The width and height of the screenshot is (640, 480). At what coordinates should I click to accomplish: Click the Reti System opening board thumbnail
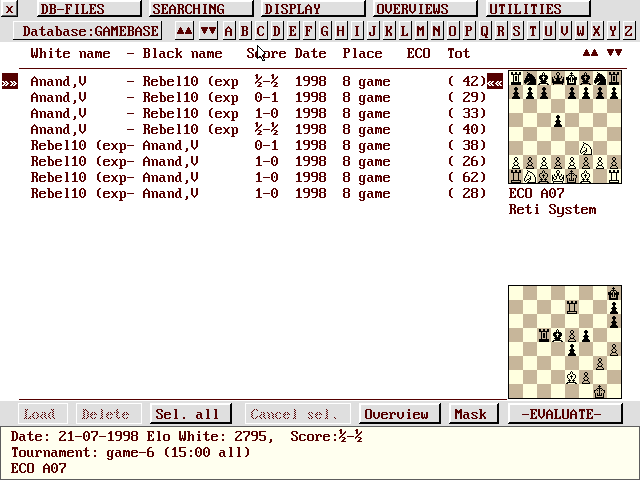(x=564, y=127)
